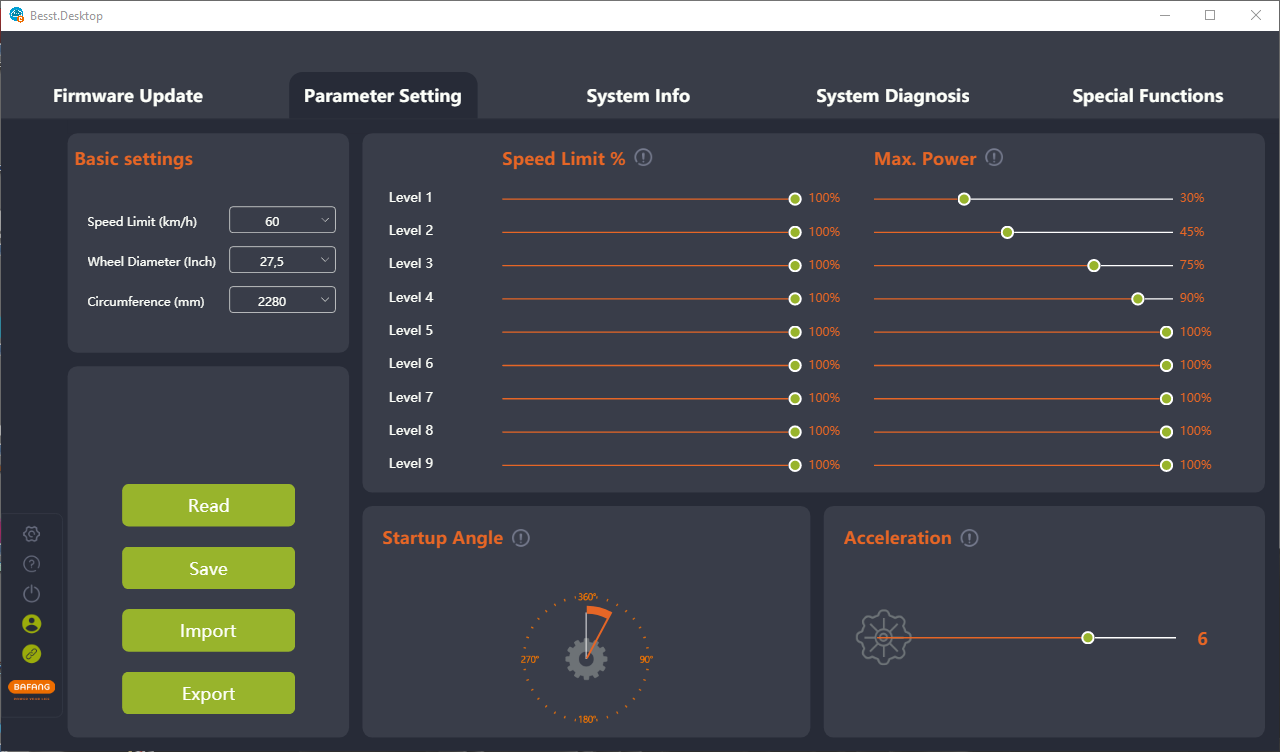This screenshot has width=1280, height=752.
Task: Open the System Diagnosis tab
Action: (892, 96)
